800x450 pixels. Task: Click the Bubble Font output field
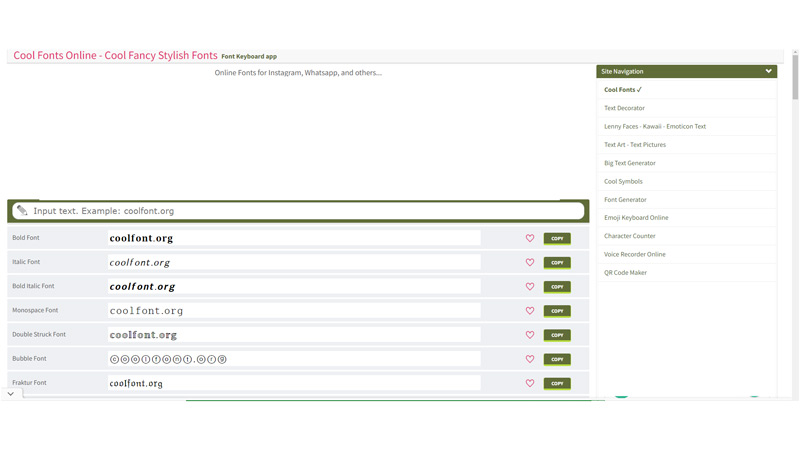pos(294,359)
